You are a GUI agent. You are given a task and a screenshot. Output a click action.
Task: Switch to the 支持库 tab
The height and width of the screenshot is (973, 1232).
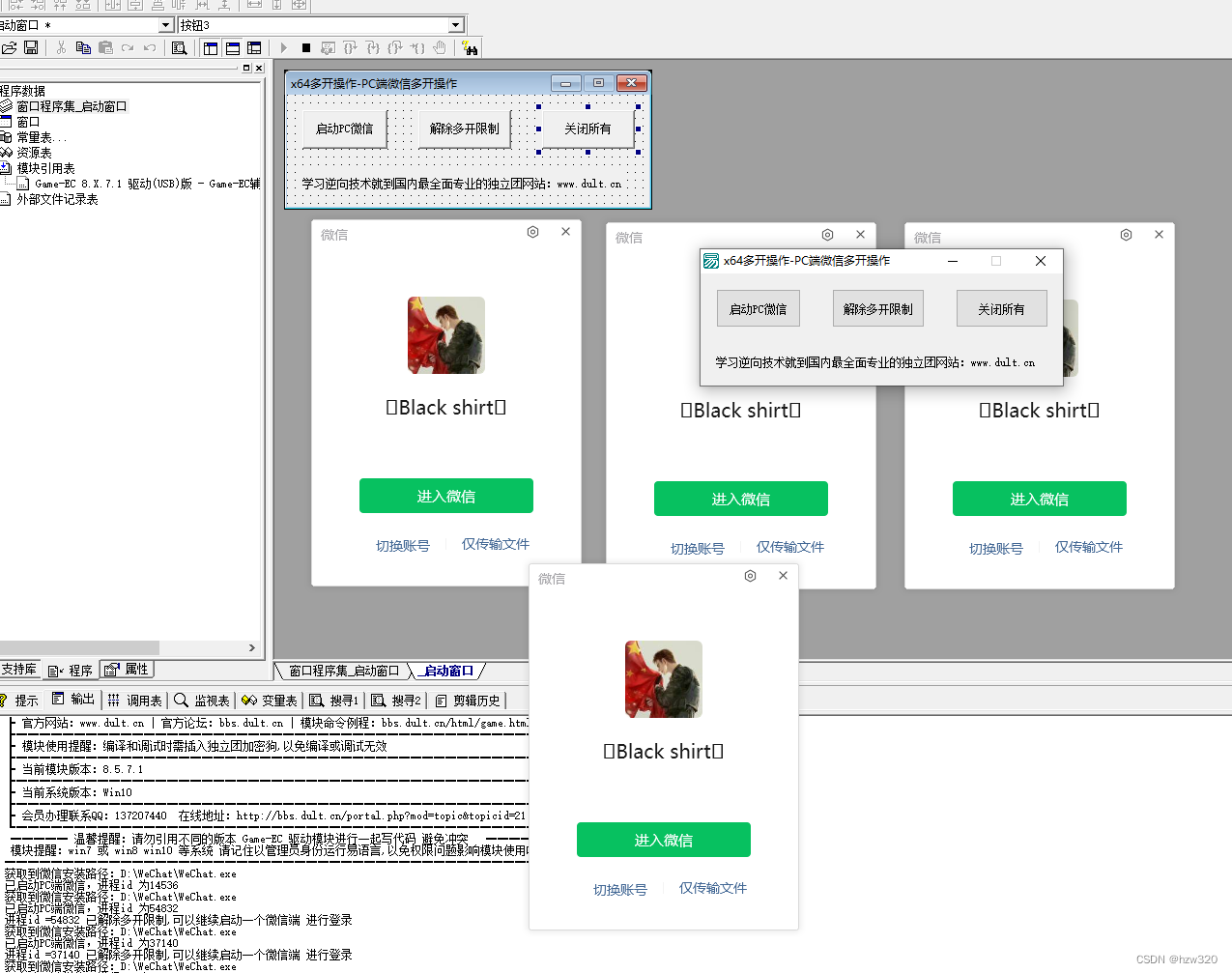pos(19,669)
